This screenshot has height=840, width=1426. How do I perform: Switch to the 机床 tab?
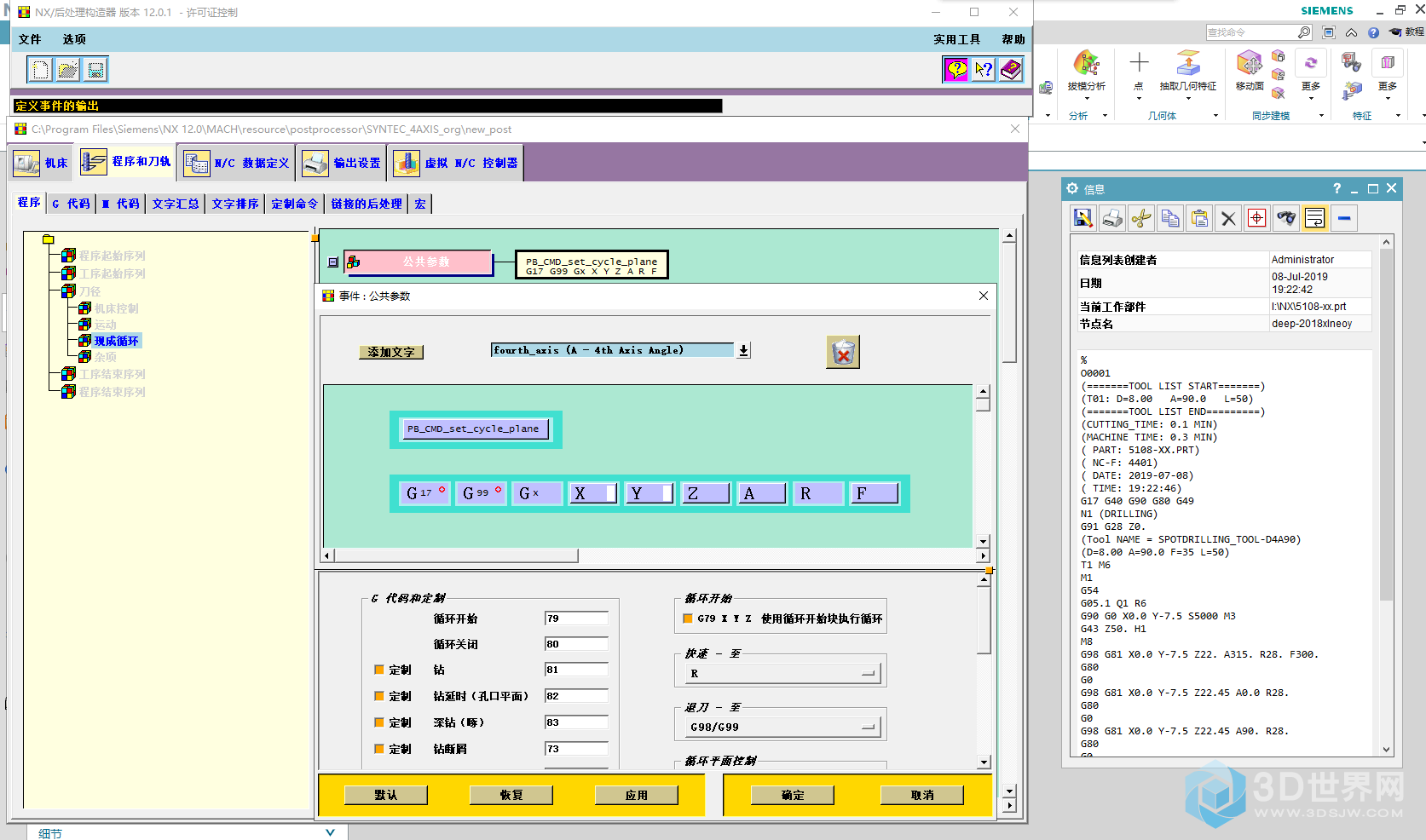coord(41,163)
